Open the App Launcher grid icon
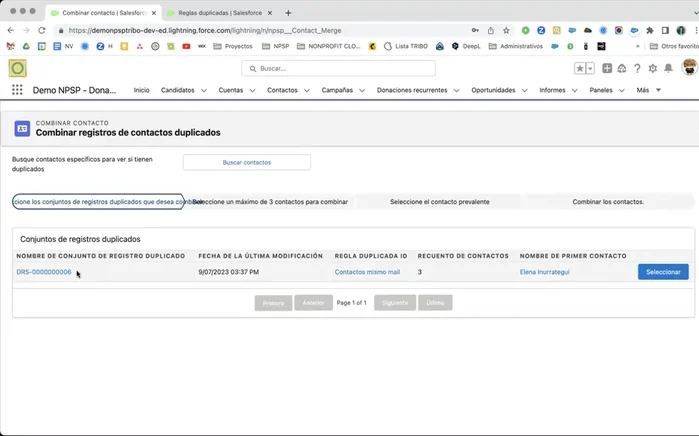 (17, 90)
